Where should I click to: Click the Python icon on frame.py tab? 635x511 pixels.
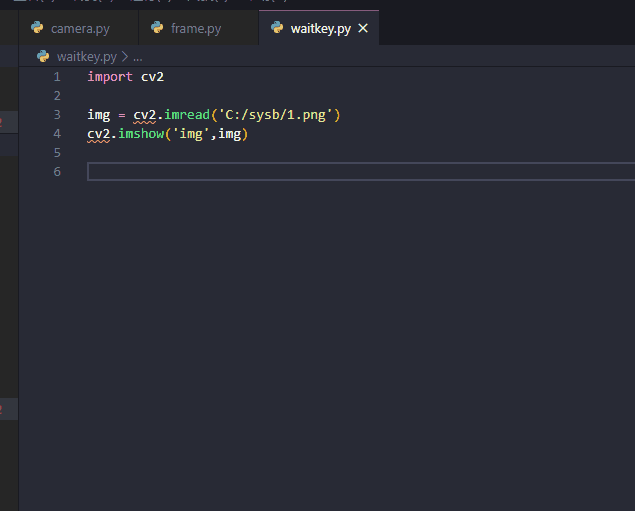pos(157,28)
